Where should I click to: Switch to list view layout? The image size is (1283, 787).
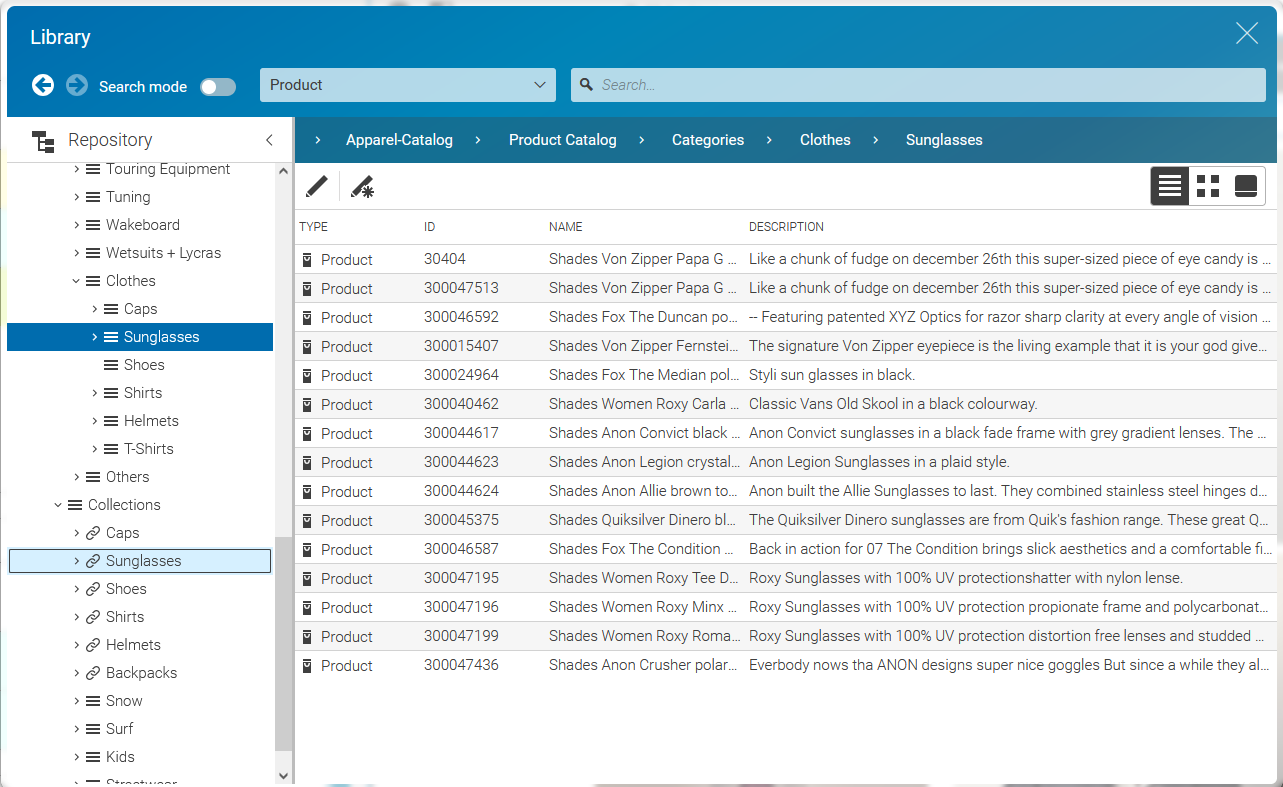(1170, 186)
